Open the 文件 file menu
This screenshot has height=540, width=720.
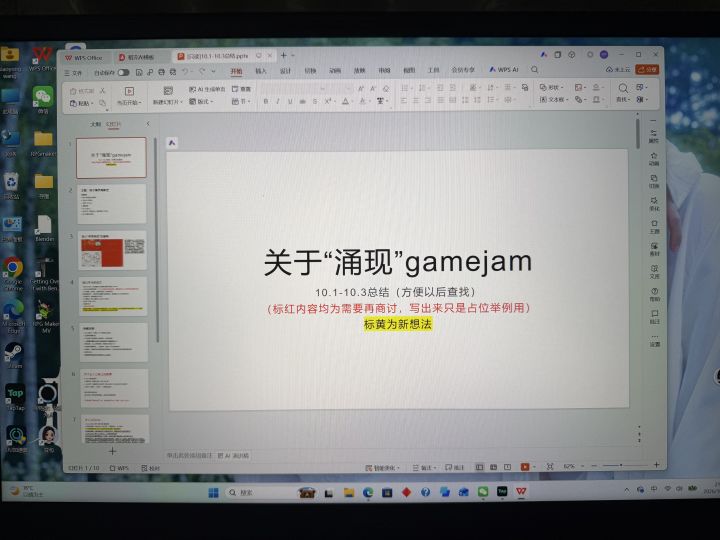(73, 73)
